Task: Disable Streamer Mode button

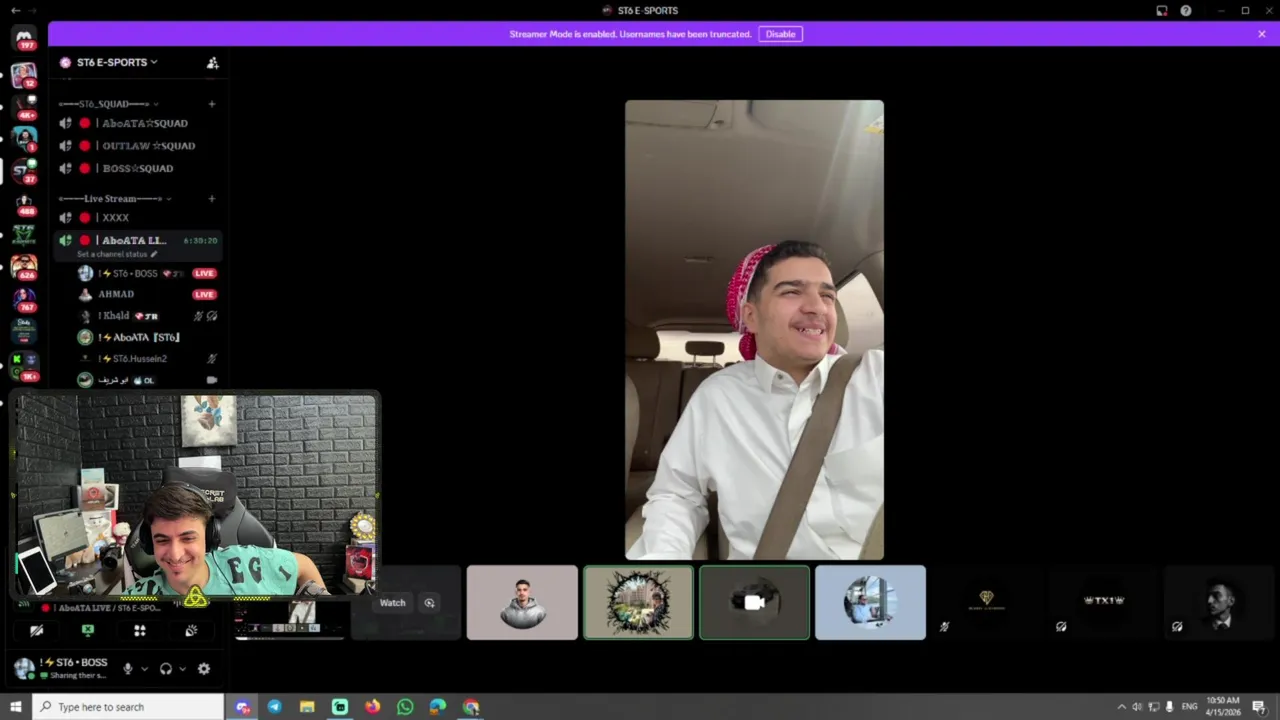Action: coord(781,34)
